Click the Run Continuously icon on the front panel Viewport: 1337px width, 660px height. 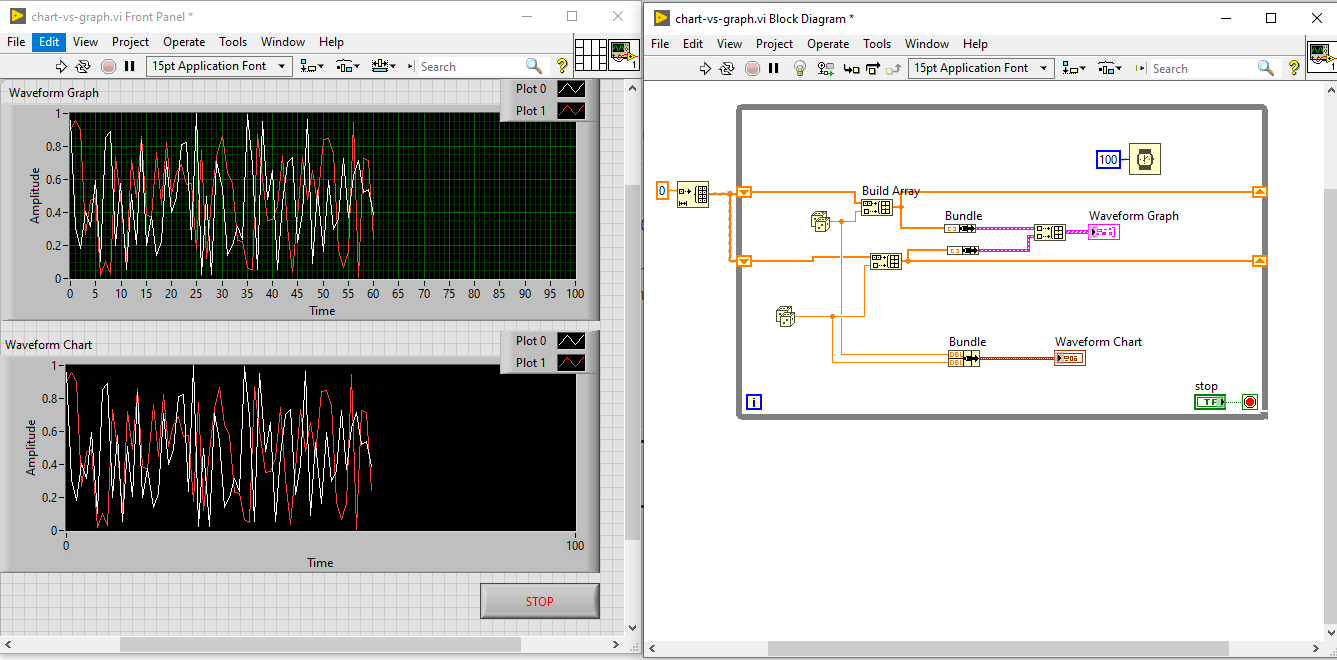(x=84, y=65)
